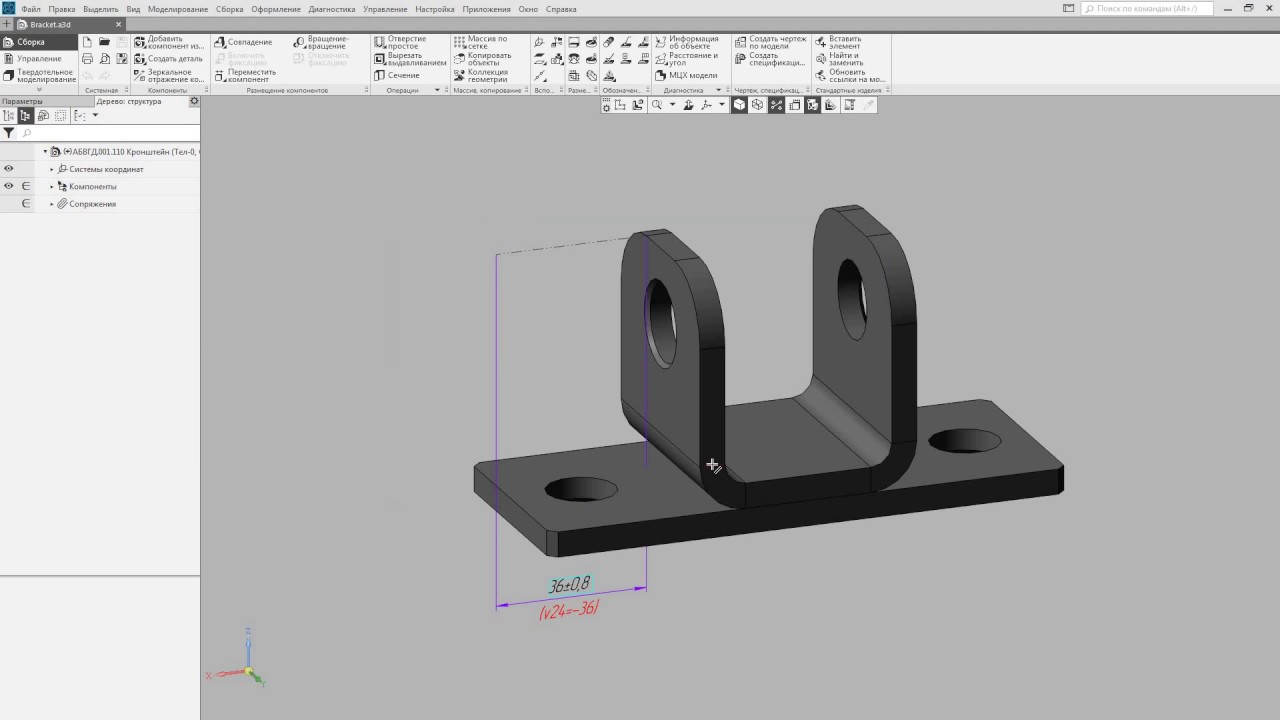The height and width of the screenshot is (720, 1280).
Task: Select the 36±0,8 dimension value
Action: click(x=569, y=585)
